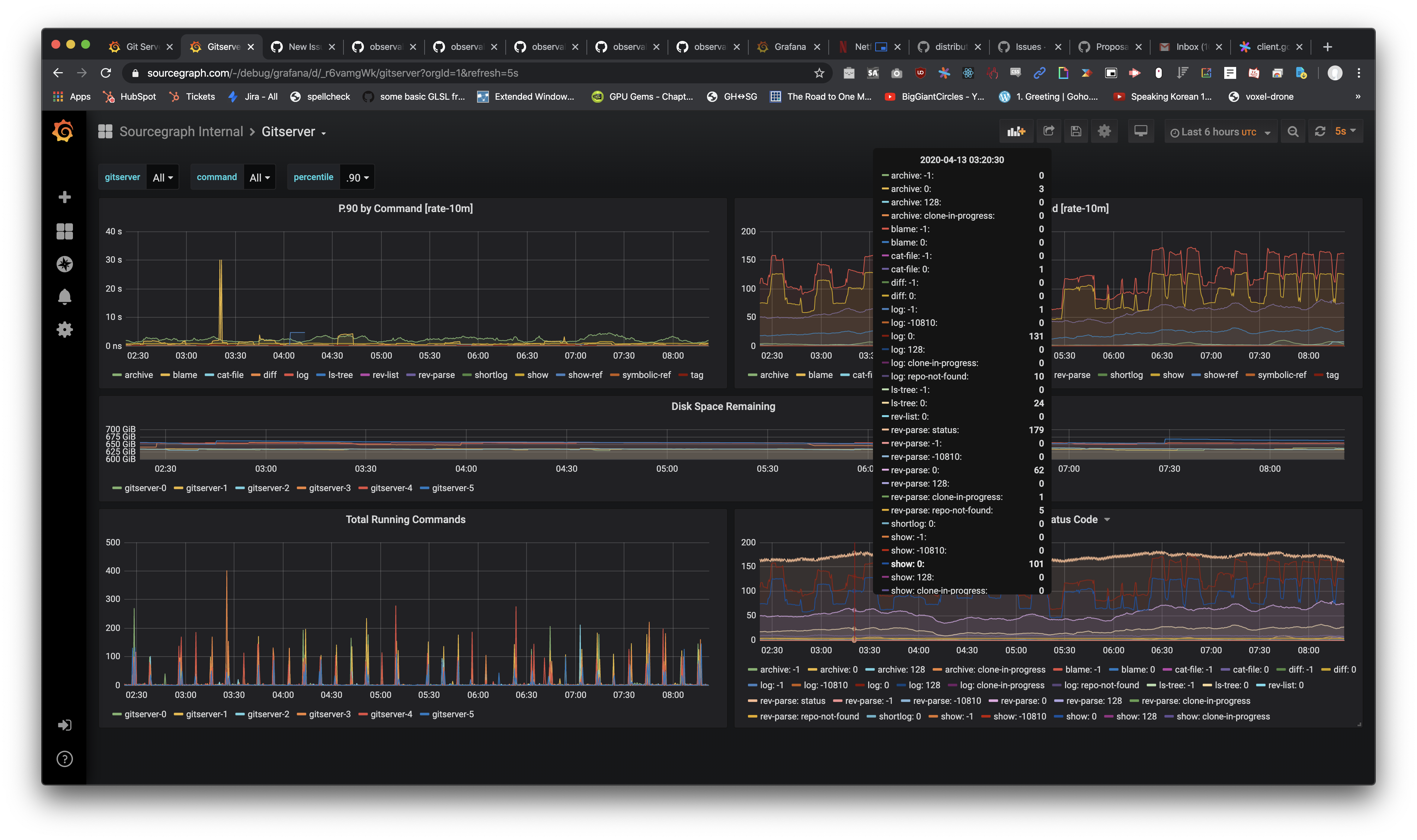Toggle symbolic-ref series in P.90 by Command legend
The image size is (1417, 840).
point(646,375)
